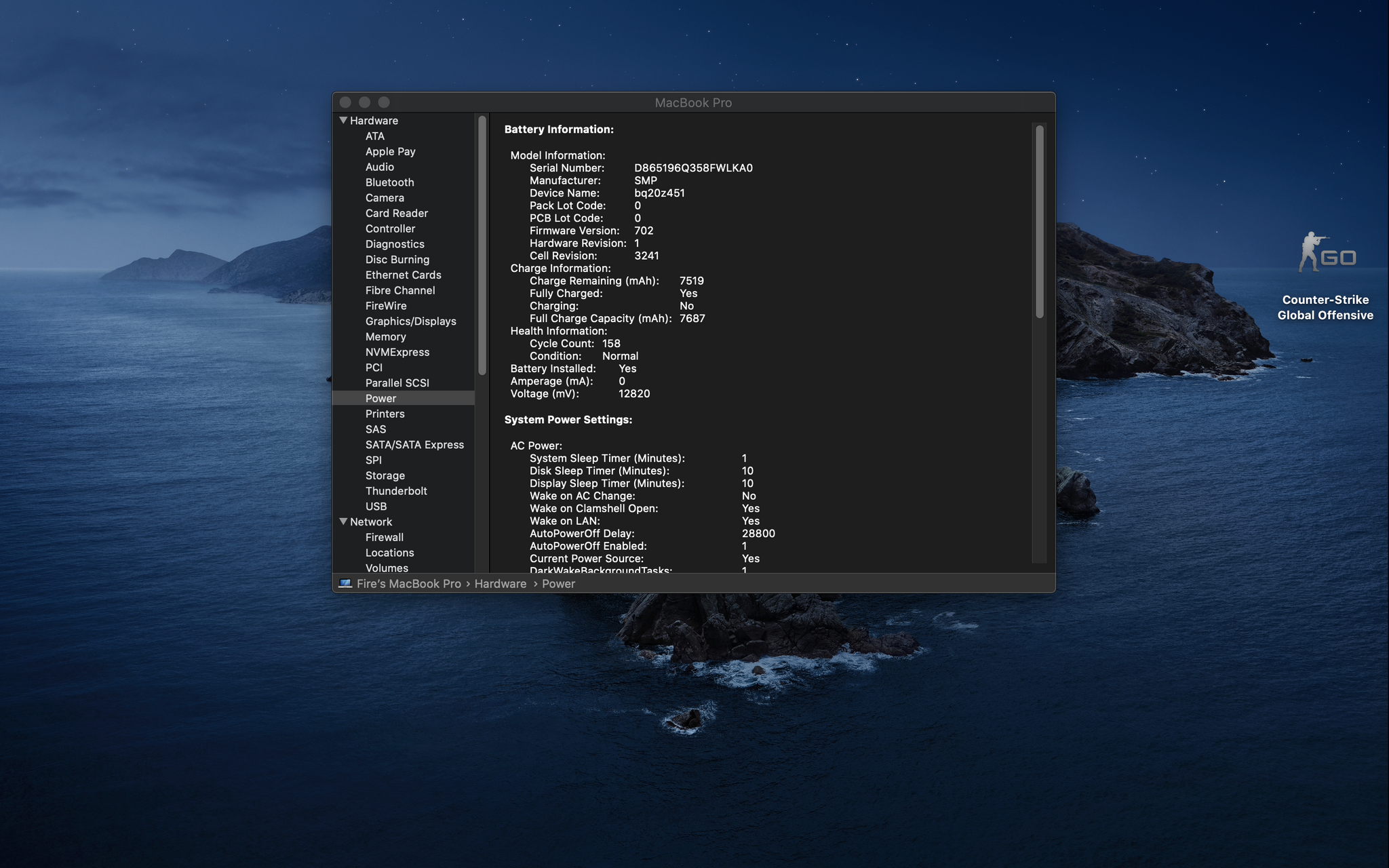This screenshot has height=868, width=1389.
Task: Show the Storage information
Action: click(385, 476)
